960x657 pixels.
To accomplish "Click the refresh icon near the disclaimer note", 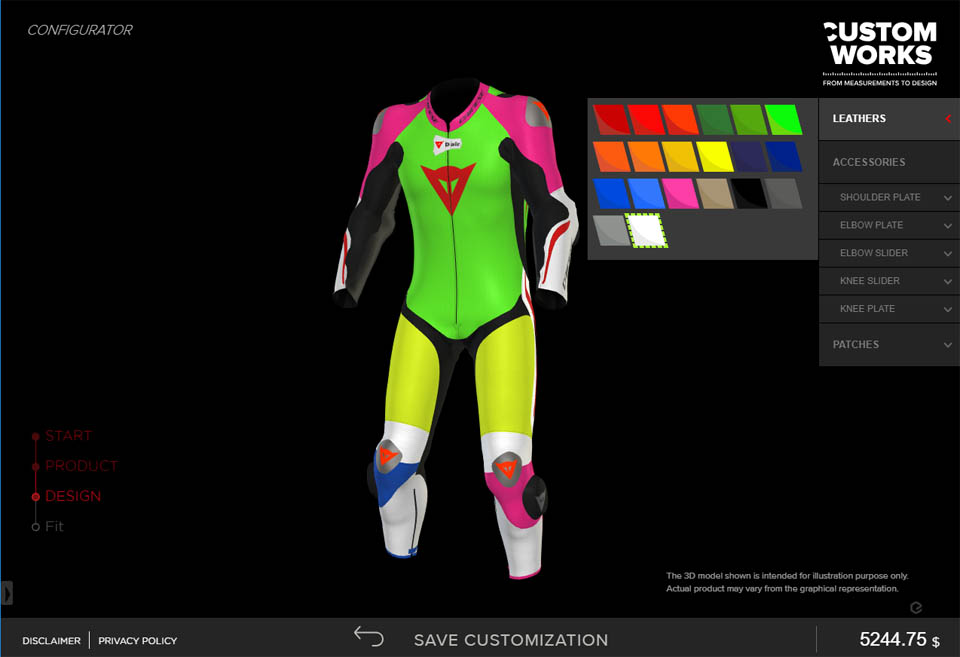I will [x=916, y=607].
